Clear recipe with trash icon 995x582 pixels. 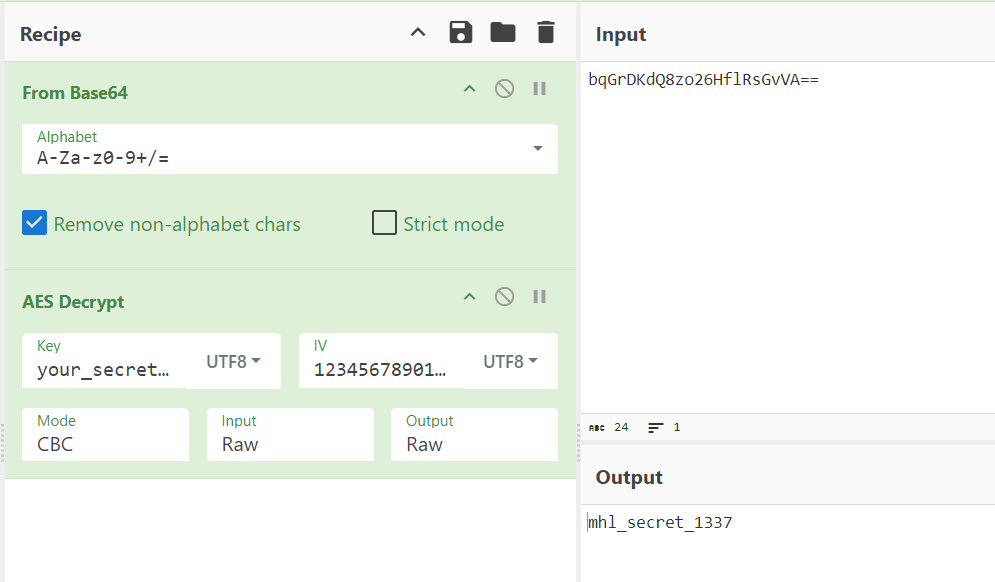[545, 33]
